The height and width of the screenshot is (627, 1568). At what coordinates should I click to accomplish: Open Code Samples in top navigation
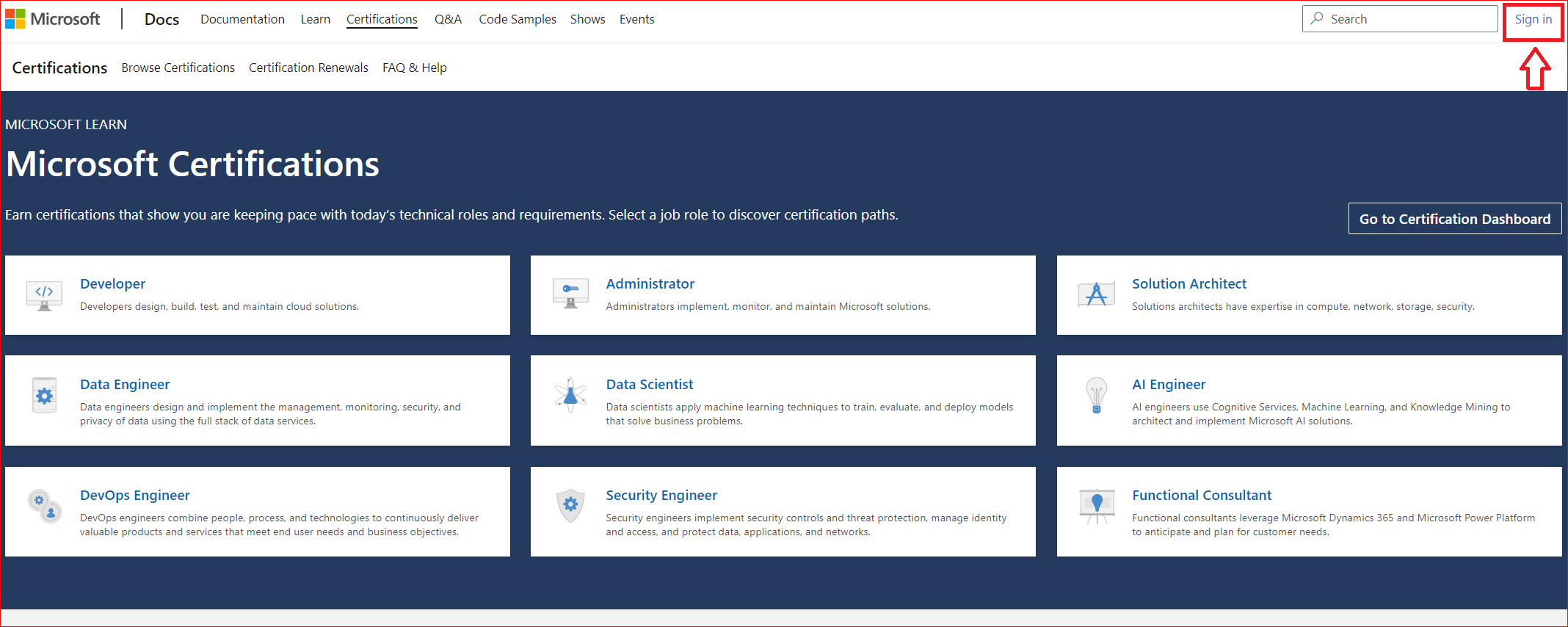click(x=518, y=19)
